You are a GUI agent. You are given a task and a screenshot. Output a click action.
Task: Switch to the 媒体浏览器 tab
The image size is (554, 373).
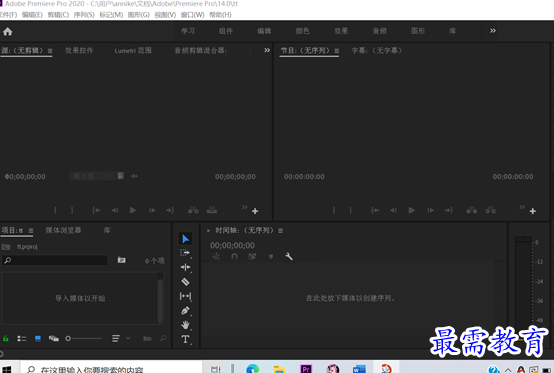coord(63,230)
